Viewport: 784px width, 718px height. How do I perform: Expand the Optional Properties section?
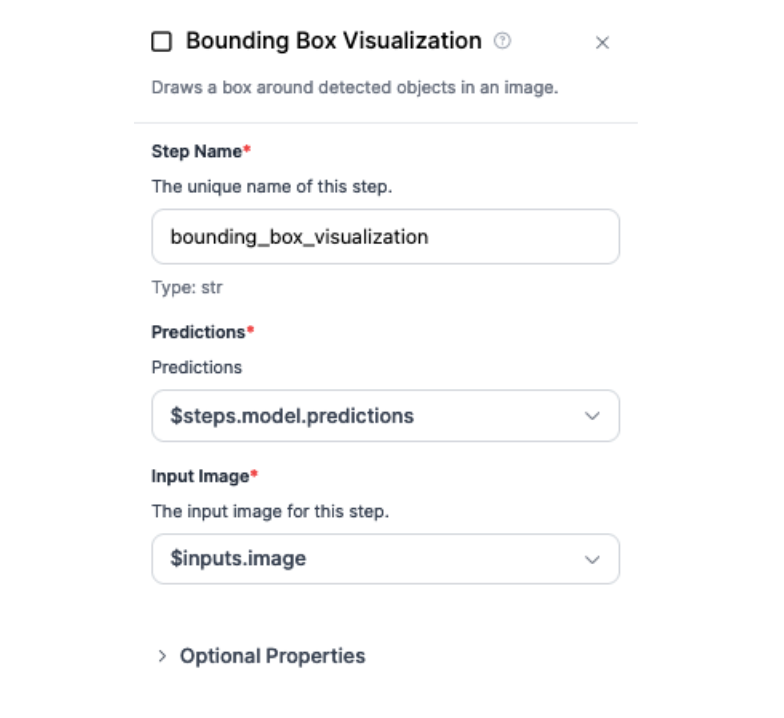(x=272, y=656)
